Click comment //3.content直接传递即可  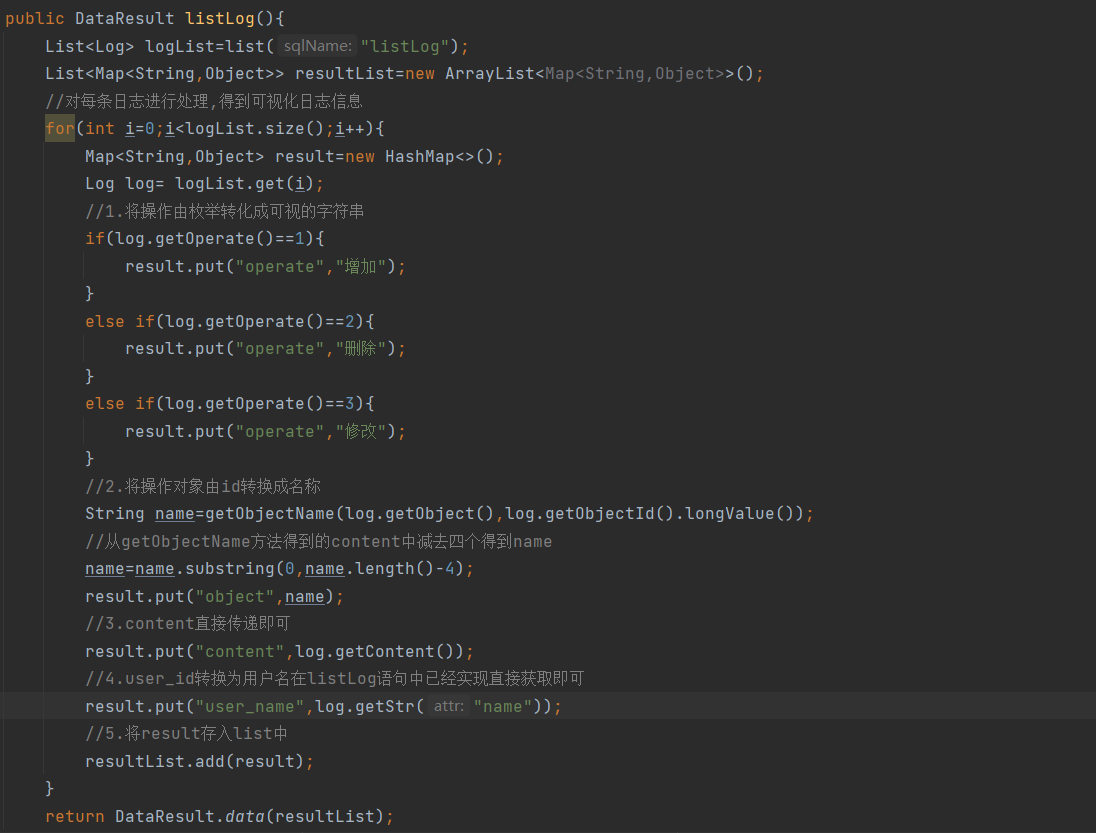coord(187,623)
